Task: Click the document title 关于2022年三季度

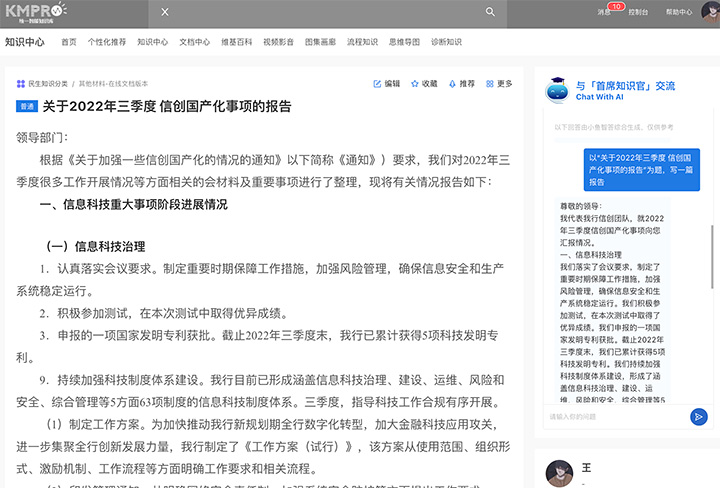Action: click(x=167, y=107)
